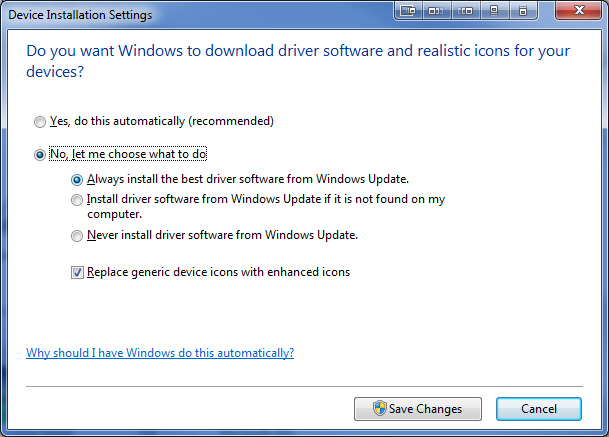Select "Never install driver software from Windows Update"
This screenshot has height=437, width=609.
click(77, 236)
